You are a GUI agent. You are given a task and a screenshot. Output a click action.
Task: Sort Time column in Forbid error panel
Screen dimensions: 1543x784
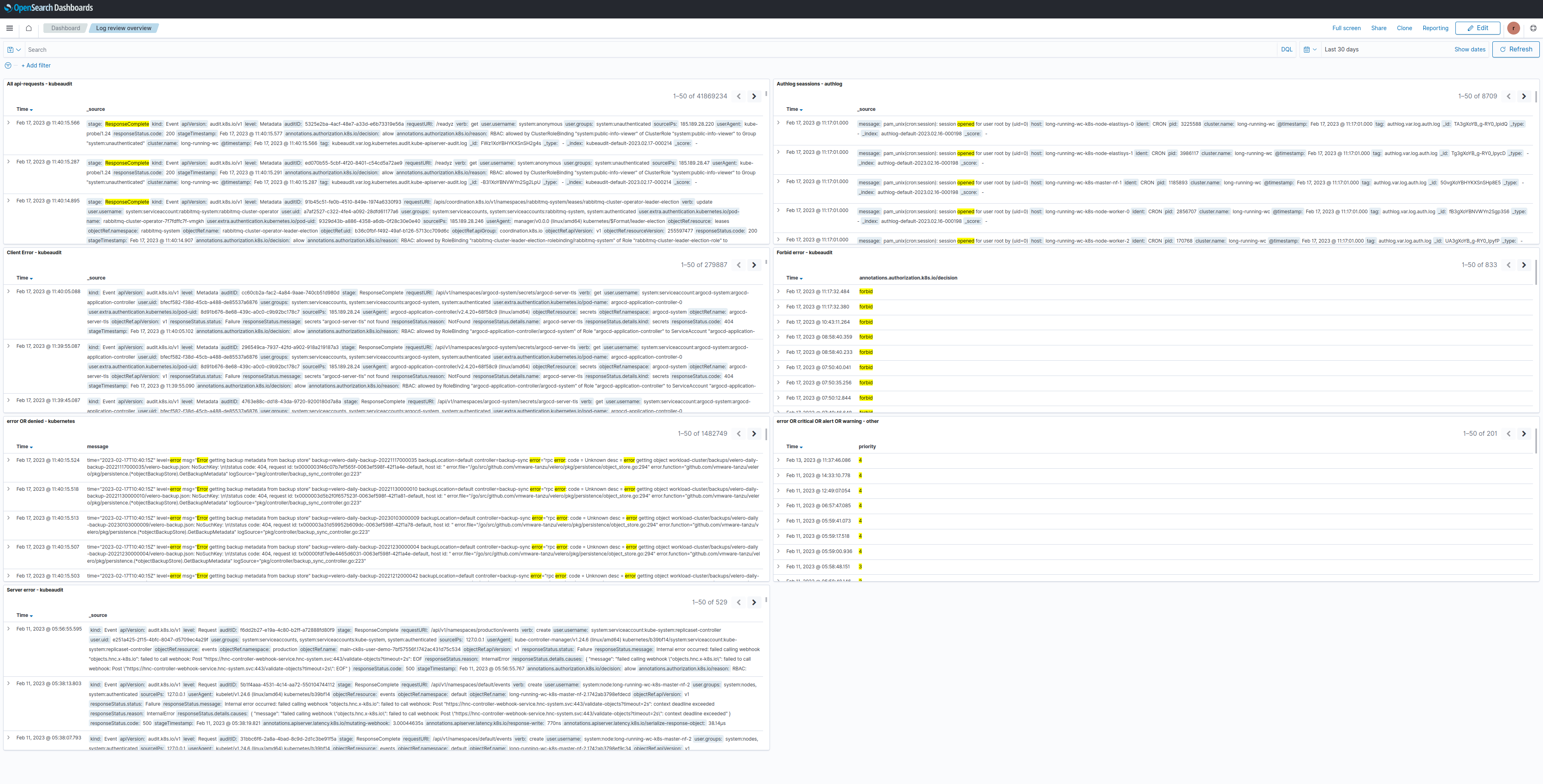[x=794, y=278]
